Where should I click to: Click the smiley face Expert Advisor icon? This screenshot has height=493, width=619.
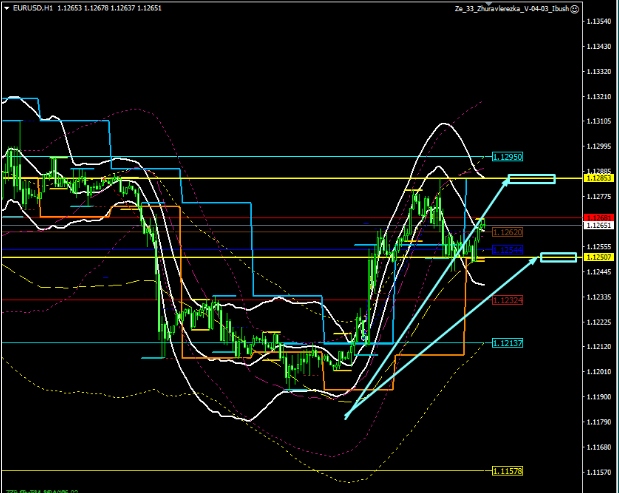[574, 8]
